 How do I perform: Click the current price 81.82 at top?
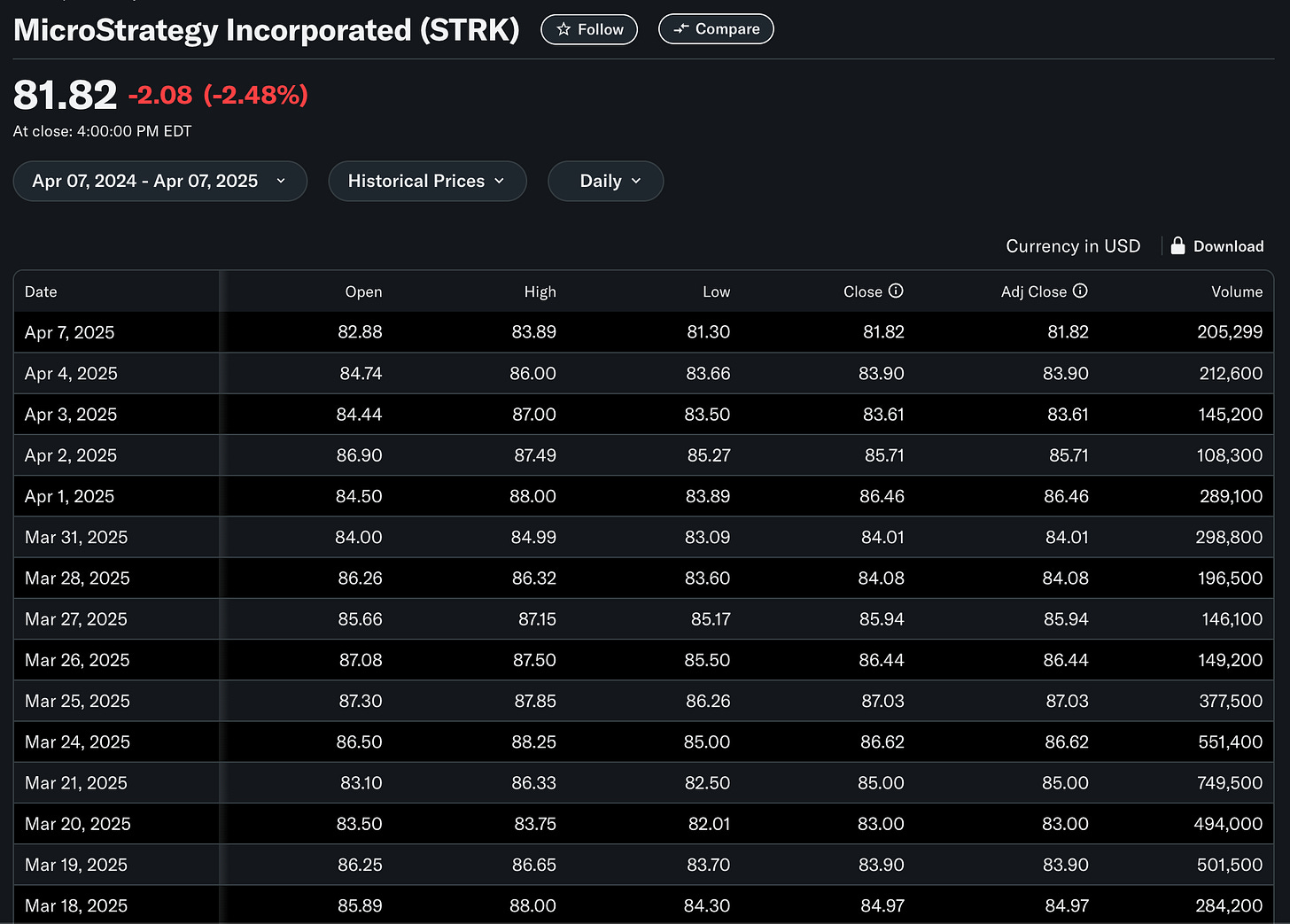[x=66, y=95]
